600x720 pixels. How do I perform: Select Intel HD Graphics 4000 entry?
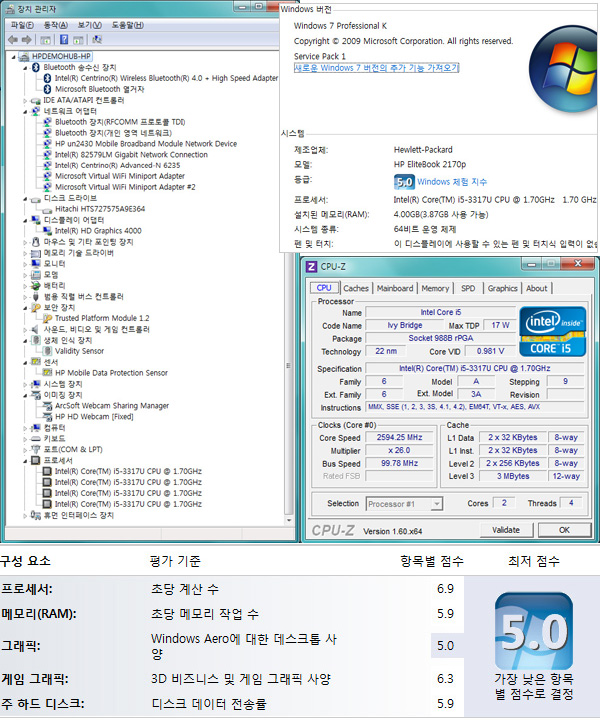[x=98, y=231]
